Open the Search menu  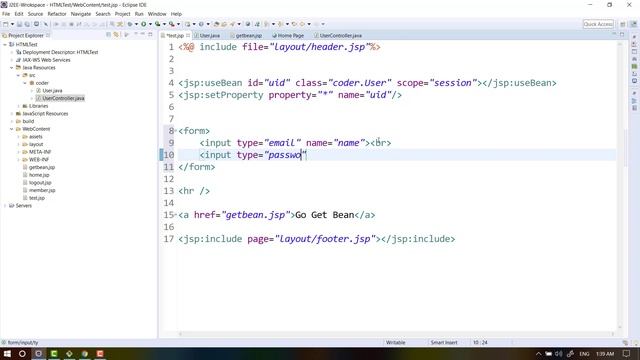click(103, 14)
